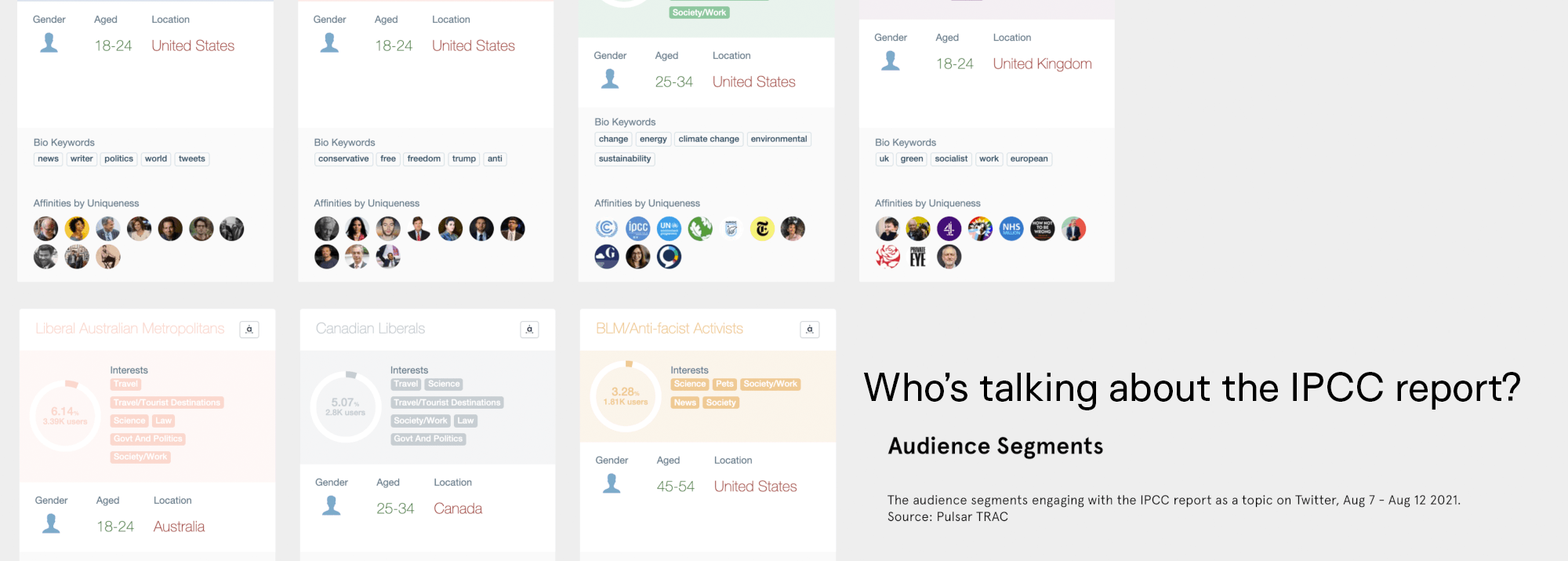This screenshot has height=561, width=1568.
Task: Open the Private Eye affinity logo
Action: [x=918, y=257]
